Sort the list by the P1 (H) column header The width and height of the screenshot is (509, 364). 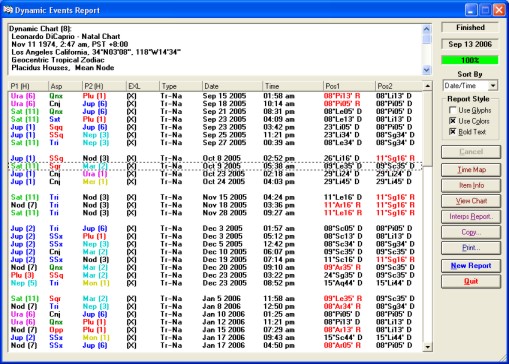click(28, 86)
